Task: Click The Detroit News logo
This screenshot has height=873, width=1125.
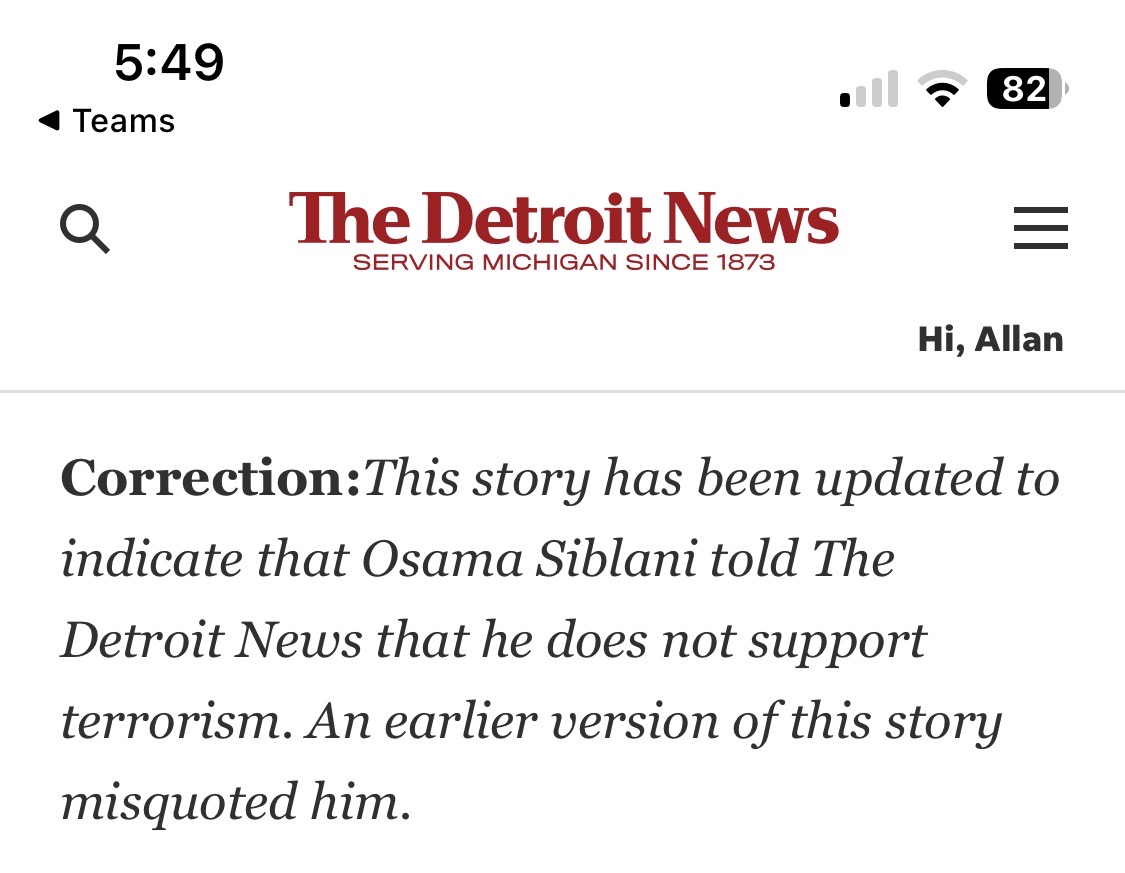Action: click(563, 220)
